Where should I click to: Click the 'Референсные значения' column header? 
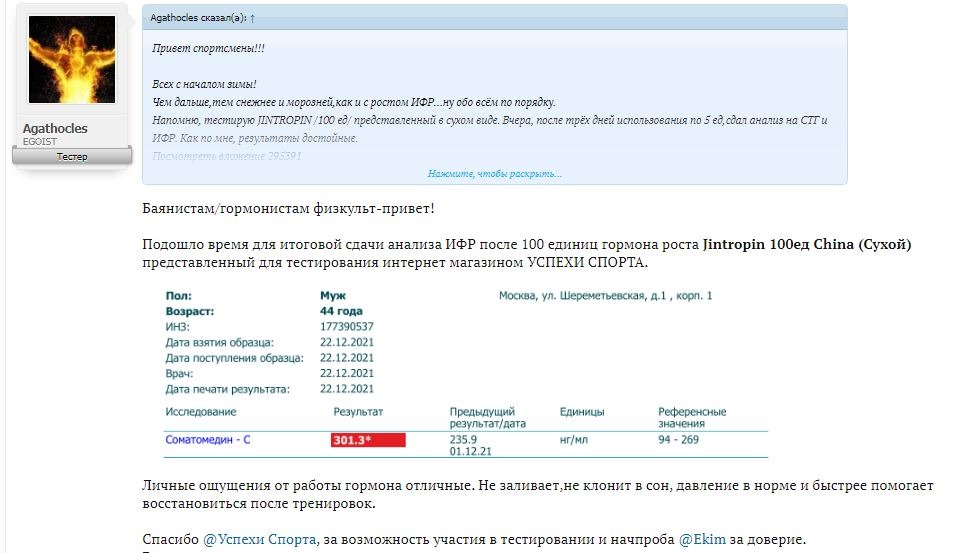(692, 417)
